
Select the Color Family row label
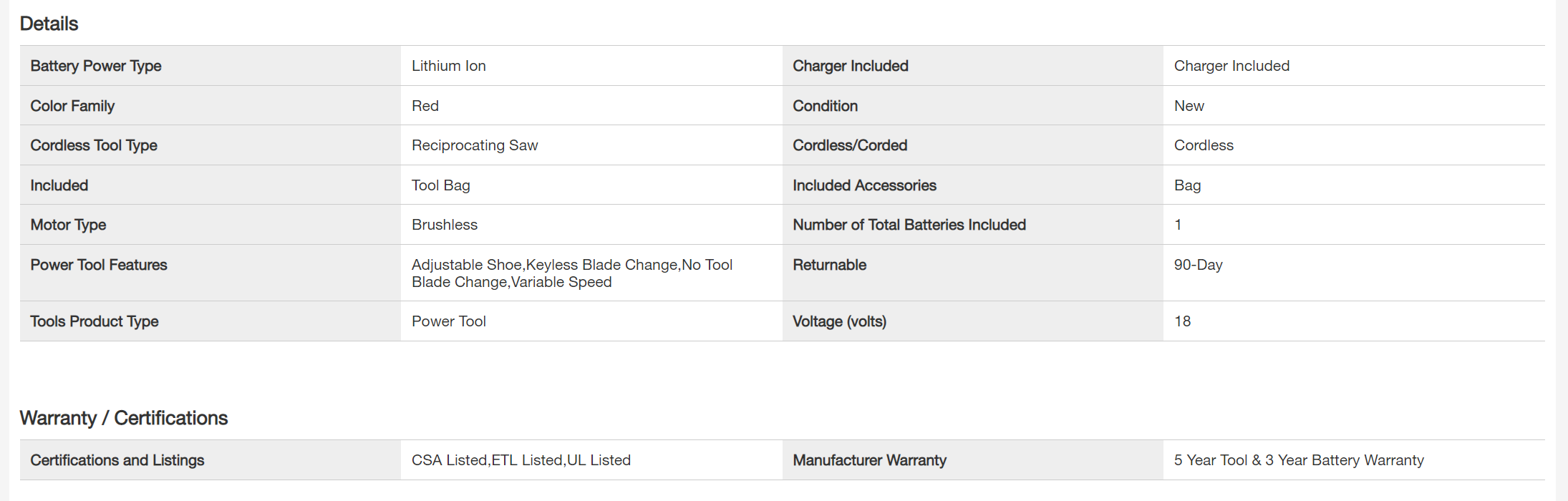click(x=72, y=106)
